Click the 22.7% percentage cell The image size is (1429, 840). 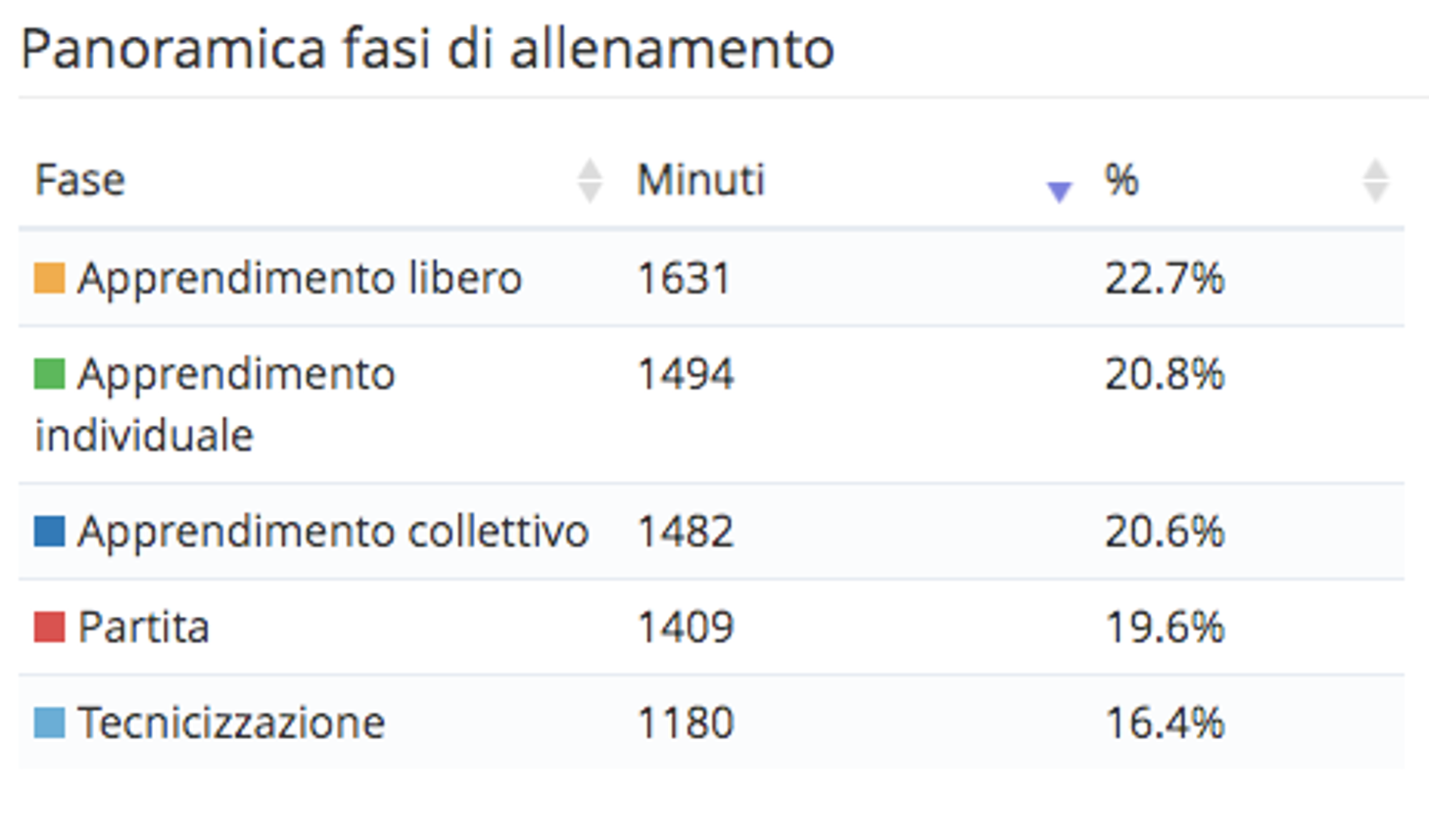point(1164,278)
